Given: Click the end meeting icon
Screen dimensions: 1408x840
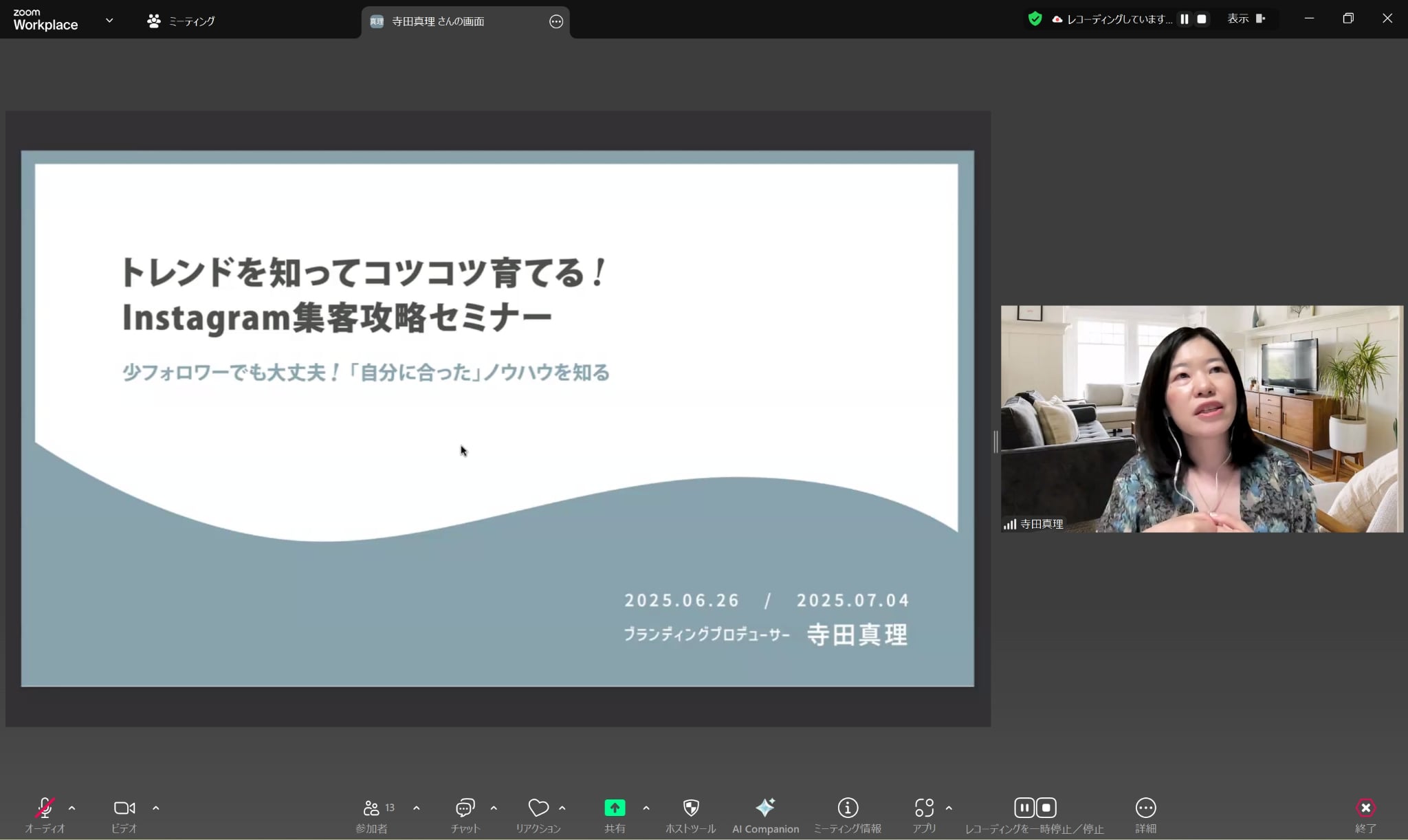Looking at the screenshot, I should (1365, 808).
